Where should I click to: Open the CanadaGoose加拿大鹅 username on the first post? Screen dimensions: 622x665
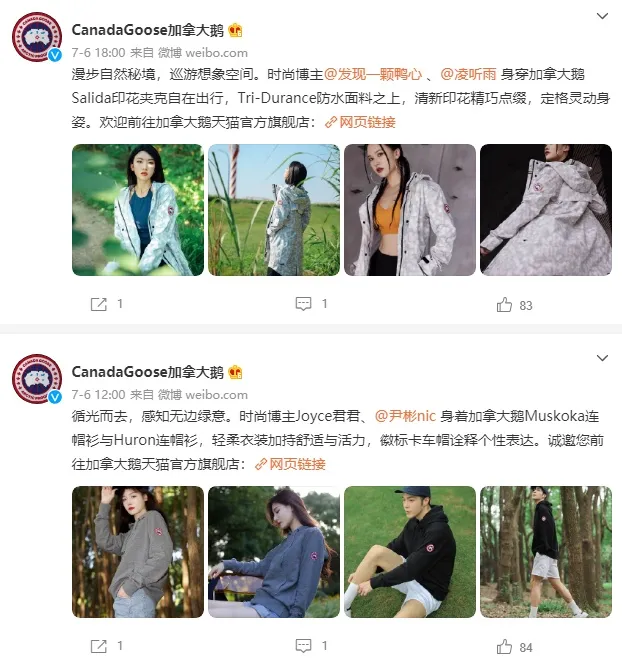pos(148,30)
